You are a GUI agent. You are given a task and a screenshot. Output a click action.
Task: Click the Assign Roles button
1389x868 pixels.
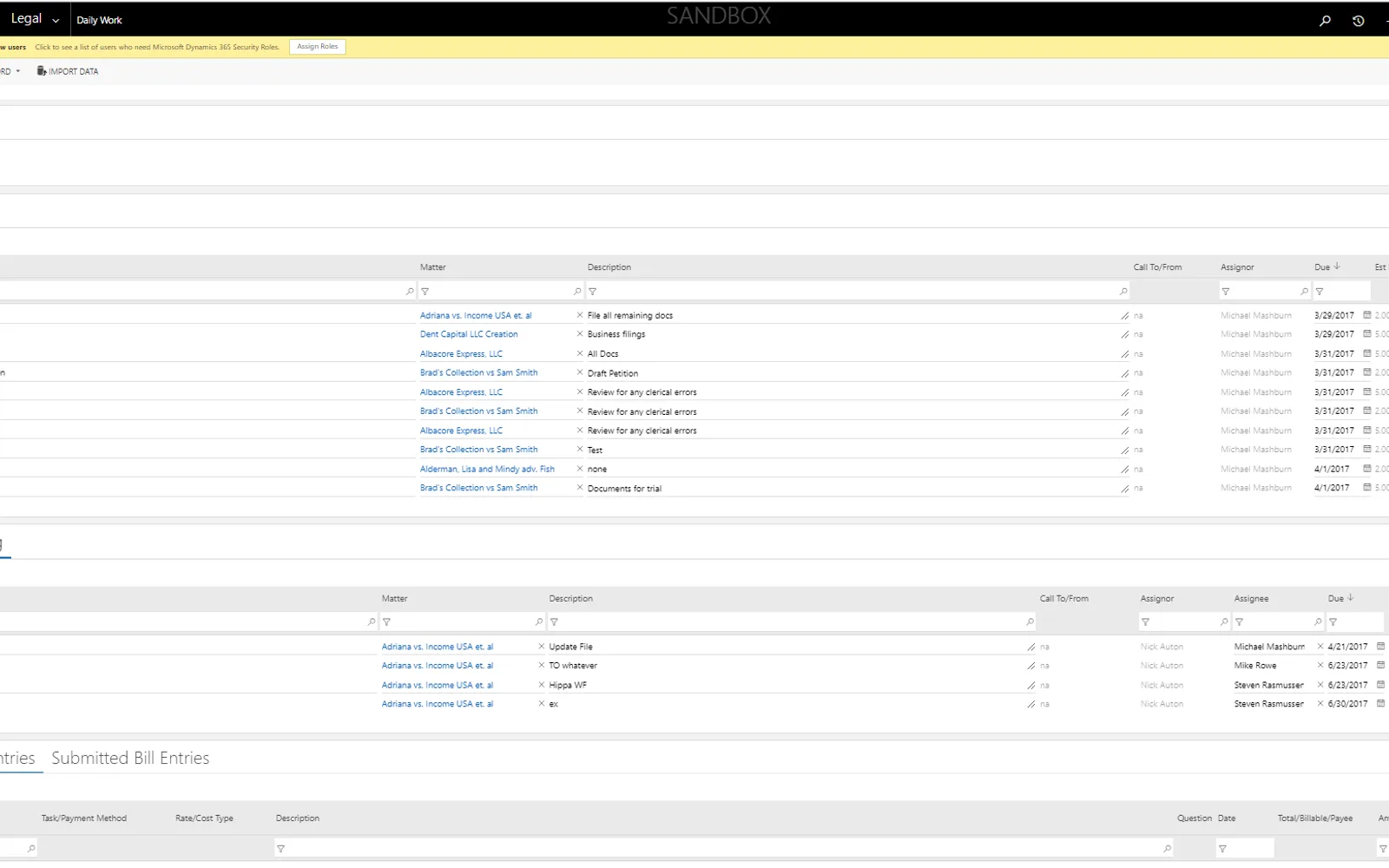pyautogui.click(x=318, y=47)
